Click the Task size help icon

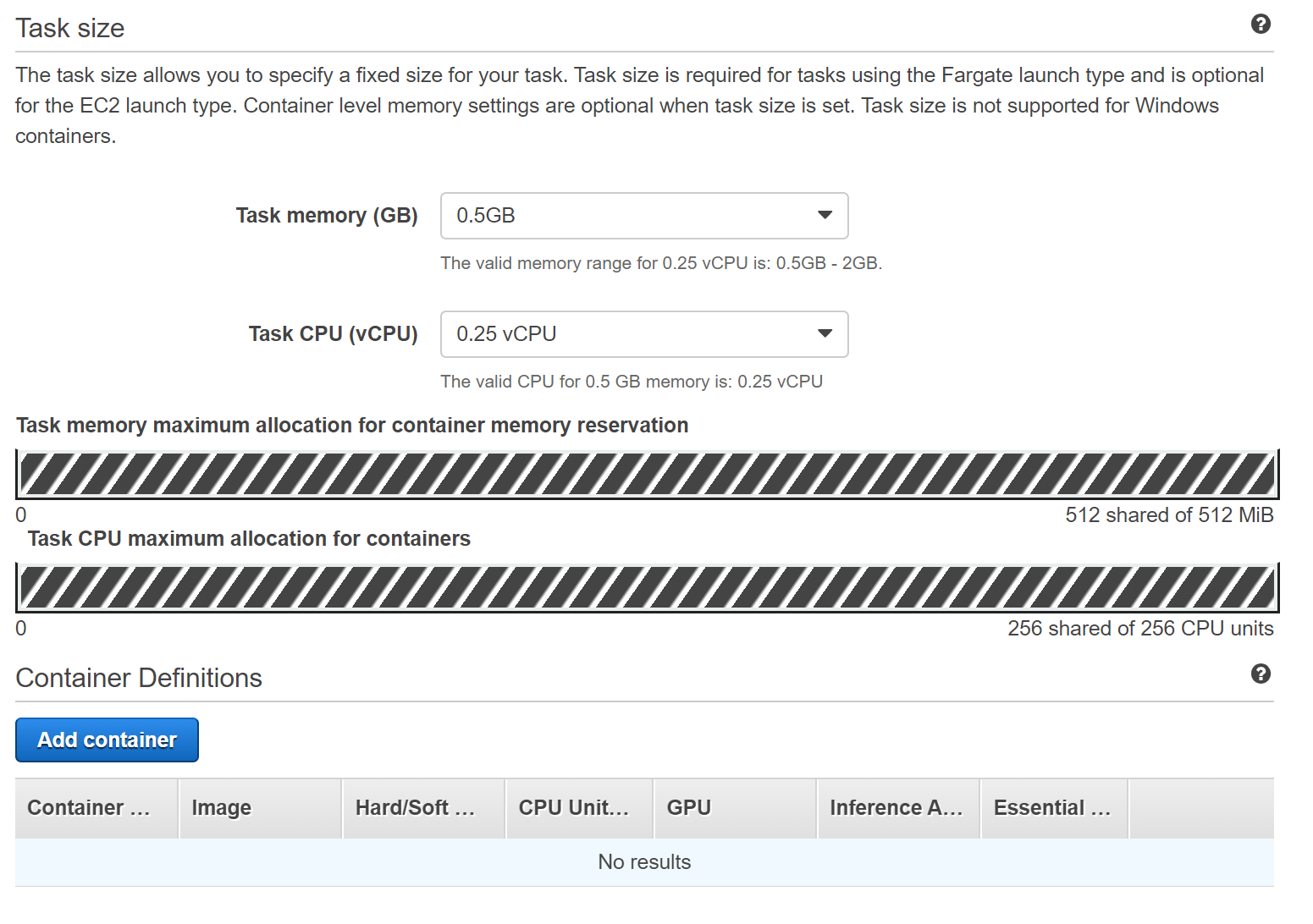pos(1260,24)
